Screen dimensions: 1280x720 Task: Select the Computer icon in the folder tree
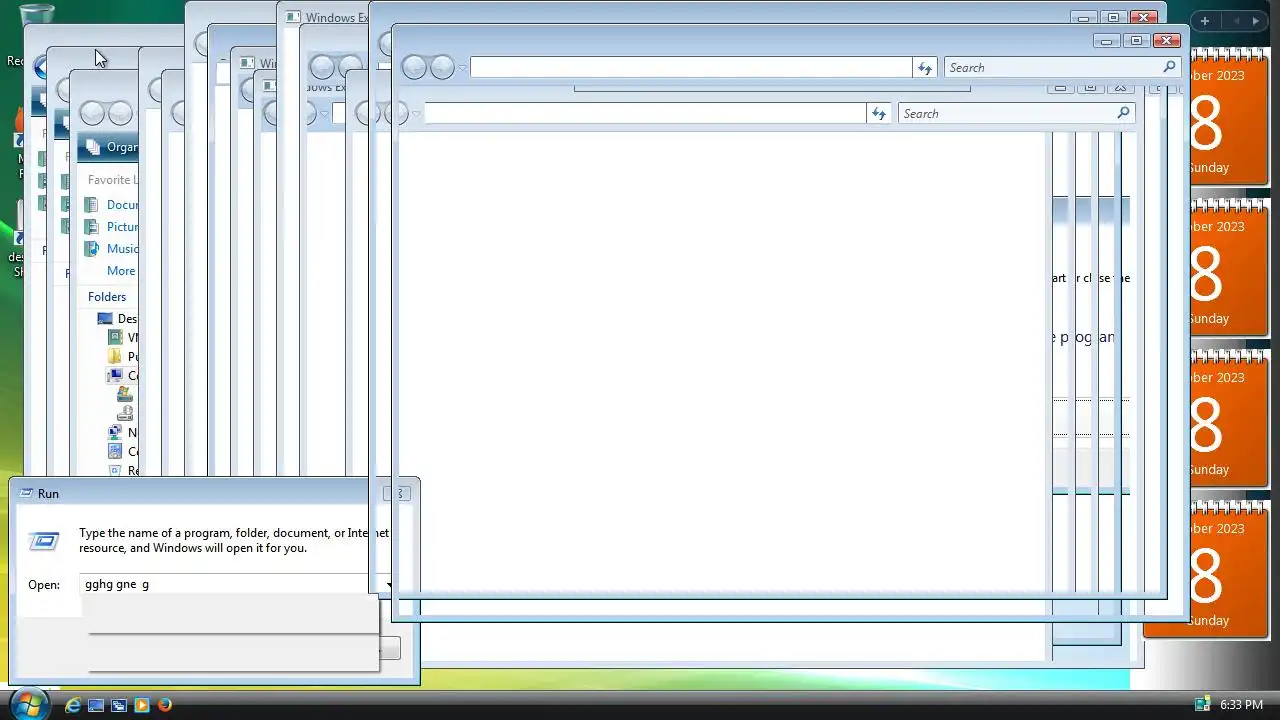point(115,376)
